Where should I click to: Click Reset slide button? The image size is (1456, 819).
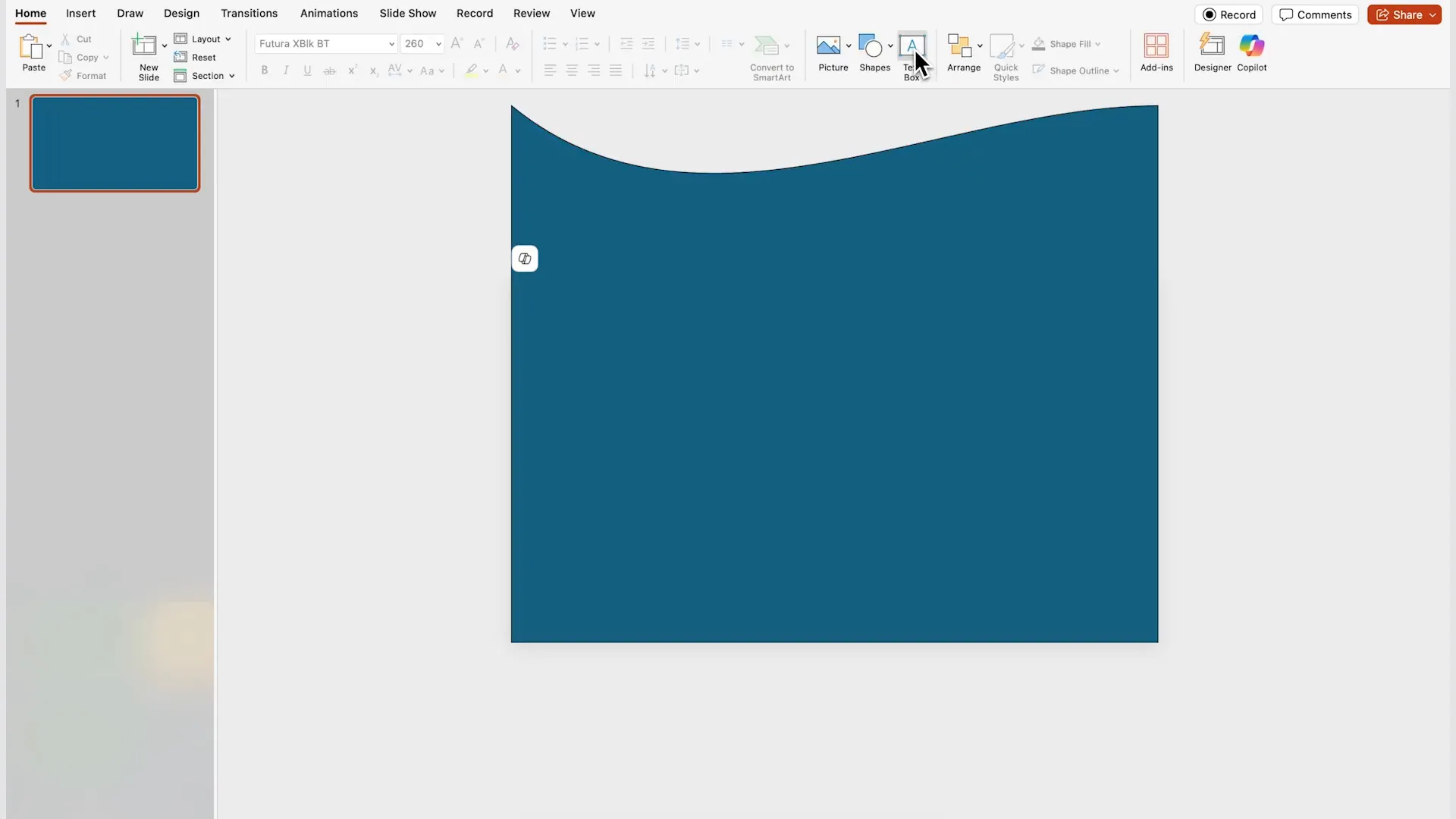pos(195,58)
